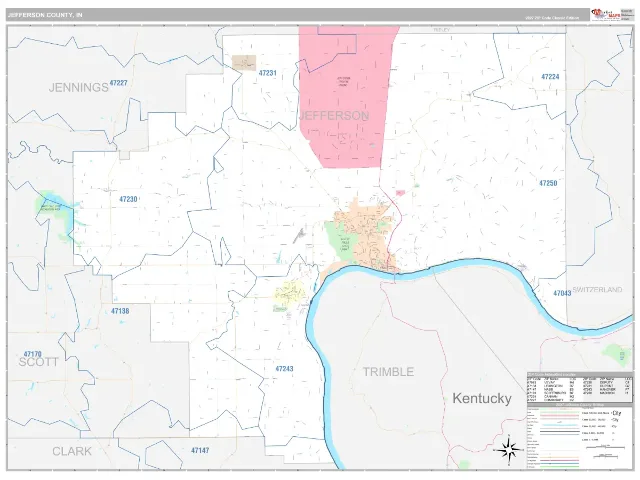Viewport: 640px width, 480px height.
Task: Click the "JEFFERSON COUNTY, IN" map title
Action: 45,15
